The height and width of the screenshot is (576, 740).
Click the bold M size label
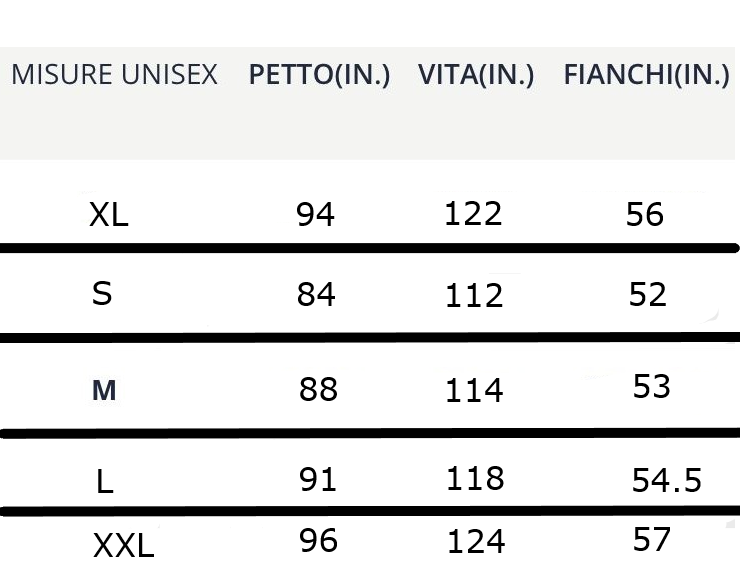(x=104, y=391)
